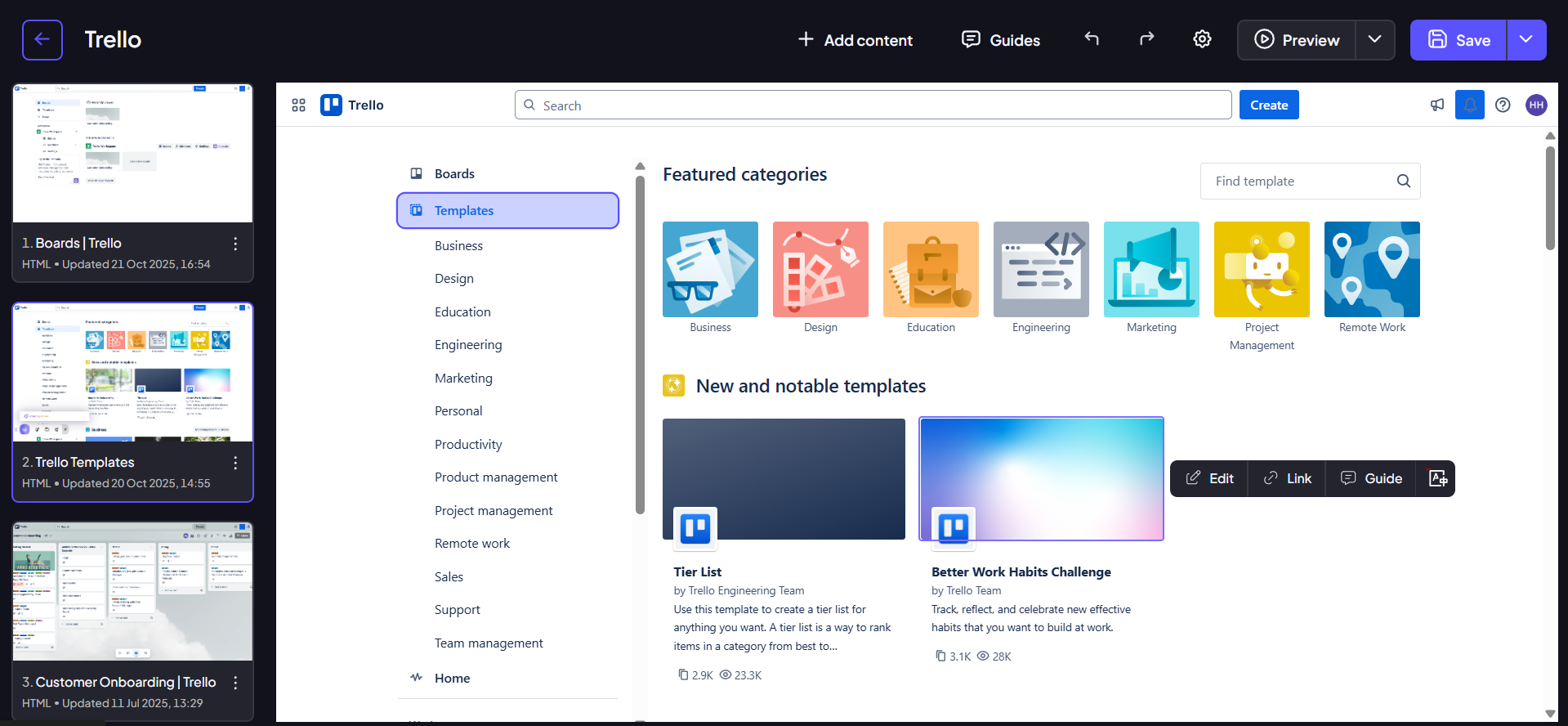Select Business in the sidebar
This screenshot has height=726, width=1568.
pos(458,245)
